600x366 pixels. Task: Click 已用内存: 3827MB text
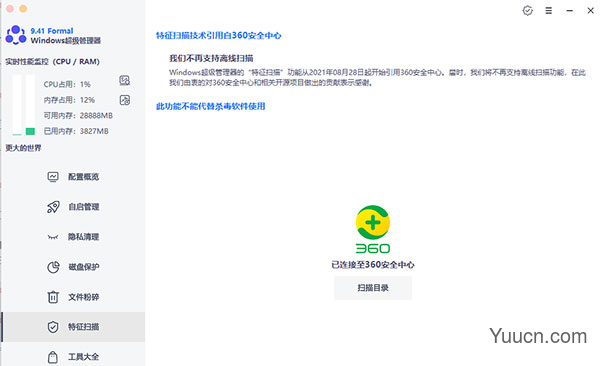click(76, 131)
